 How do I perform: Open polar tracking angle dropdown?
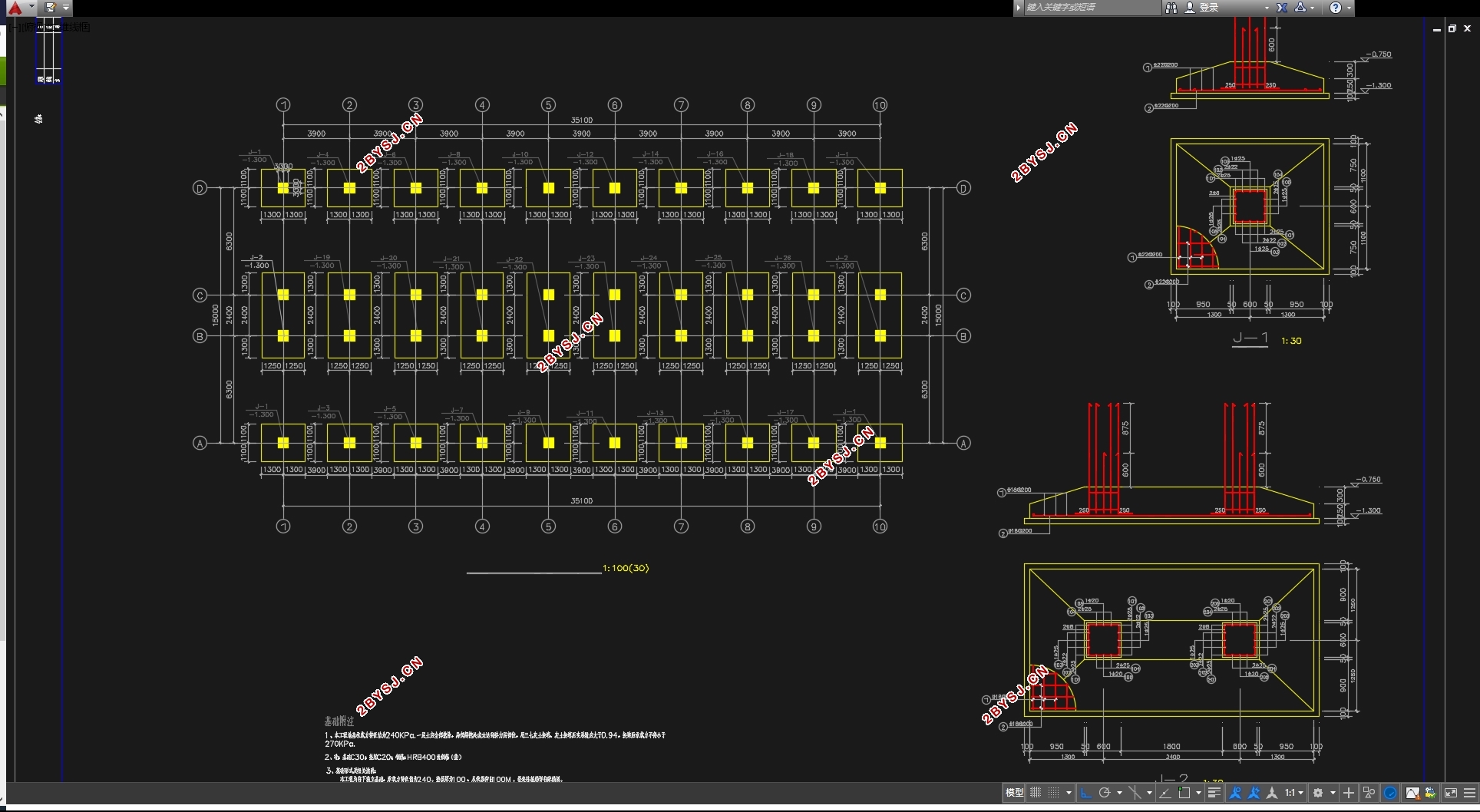1119,793
